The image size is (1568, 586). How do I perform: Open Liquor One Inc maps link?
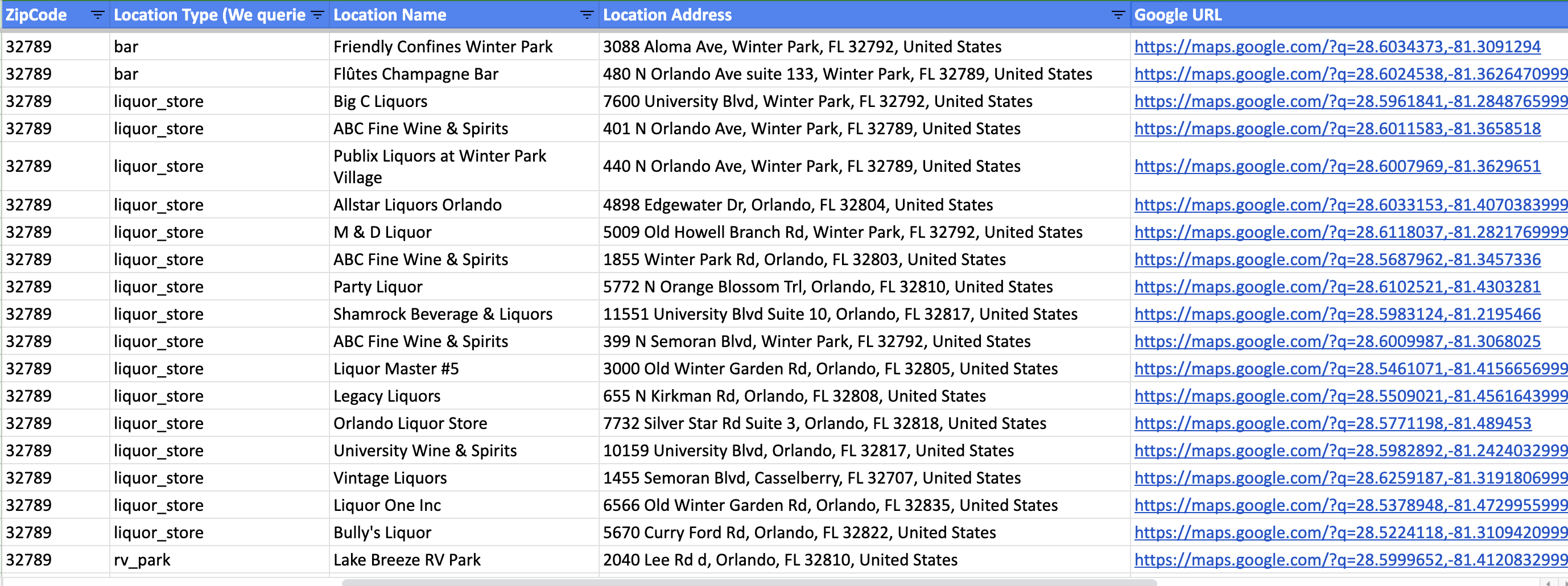tap(1351, 506)
